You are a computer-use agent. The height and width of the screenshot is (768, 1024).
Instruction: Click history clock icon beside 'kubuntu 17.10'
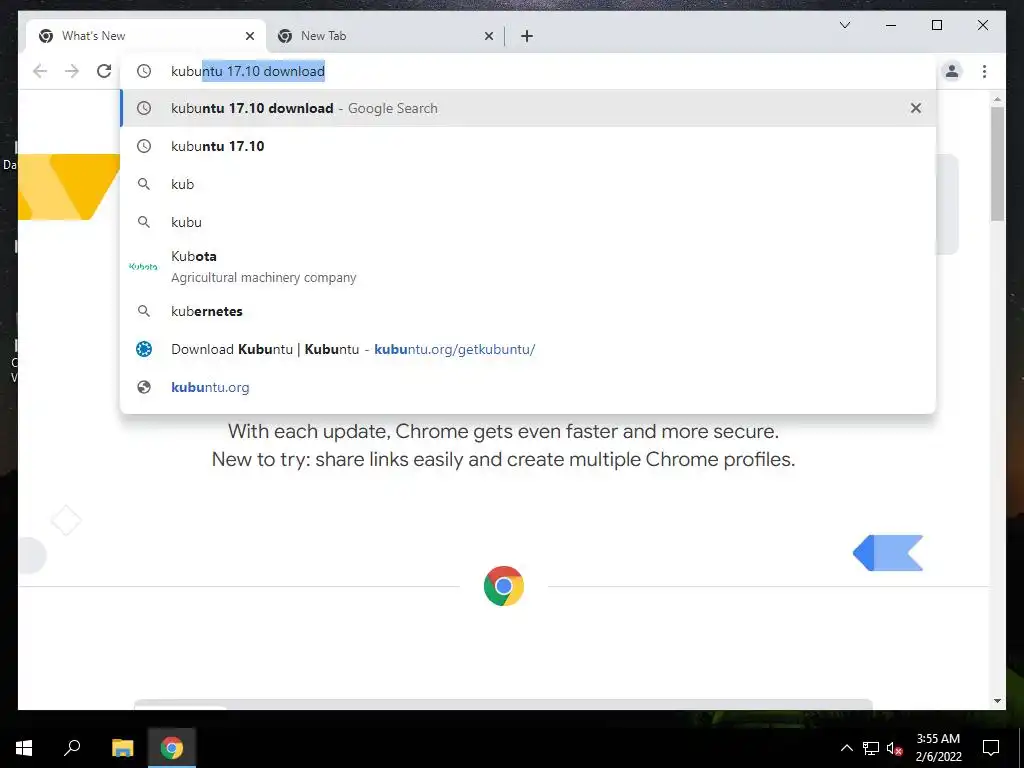coord(144,146)
